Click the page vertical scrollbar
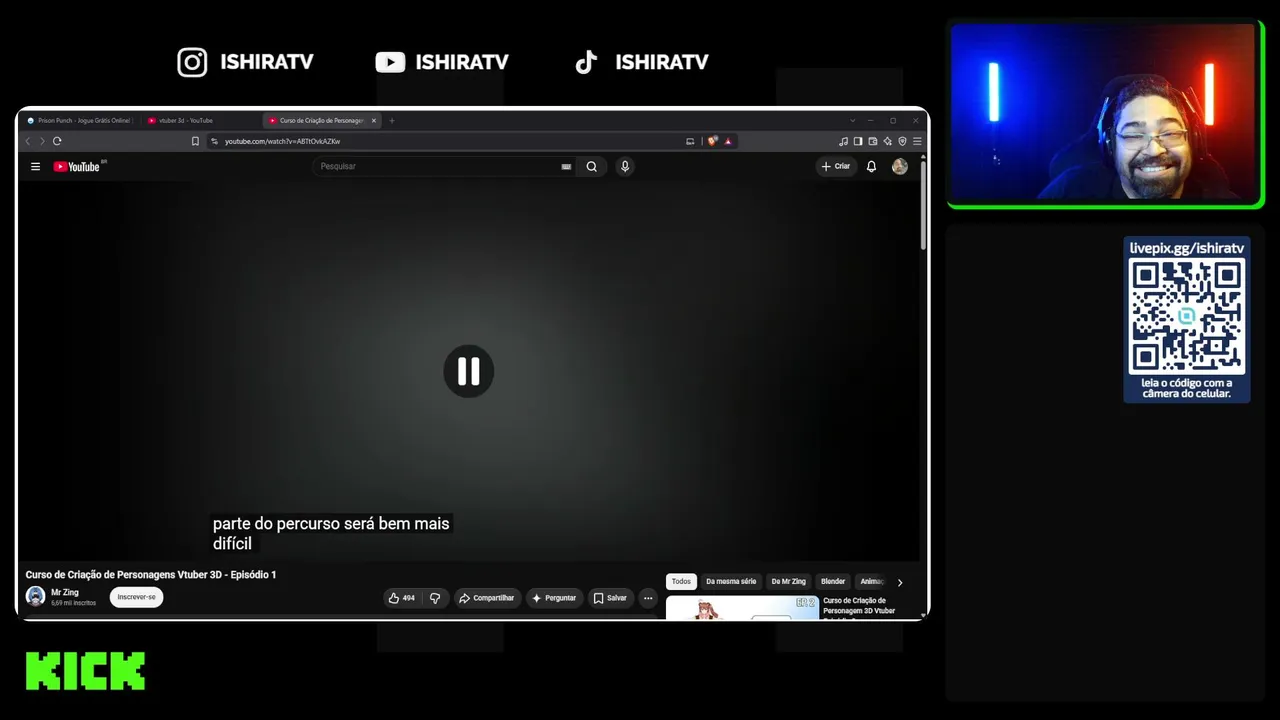This screenshot has width=1280, height=720. coord(924,205)
